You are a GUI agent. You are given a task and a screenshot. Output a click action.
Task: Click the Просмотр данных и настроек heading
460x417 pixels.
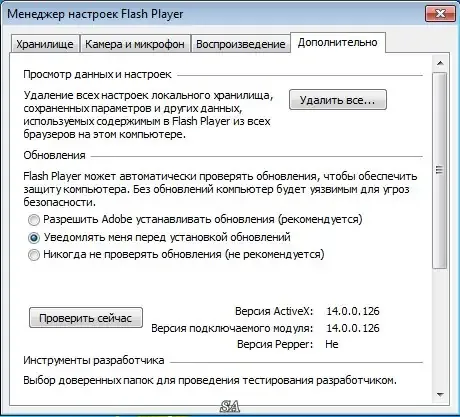click(x=97, y=74)
